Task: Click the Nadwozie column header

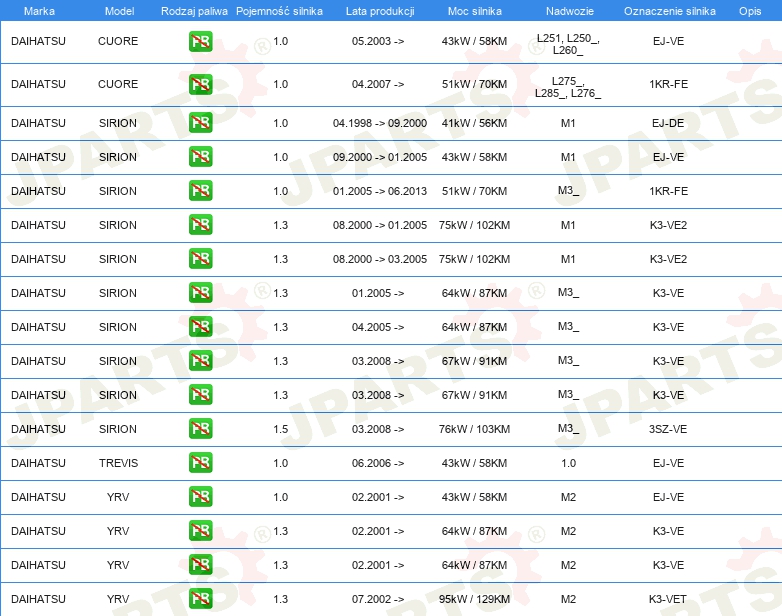Action: click(570, 11)
